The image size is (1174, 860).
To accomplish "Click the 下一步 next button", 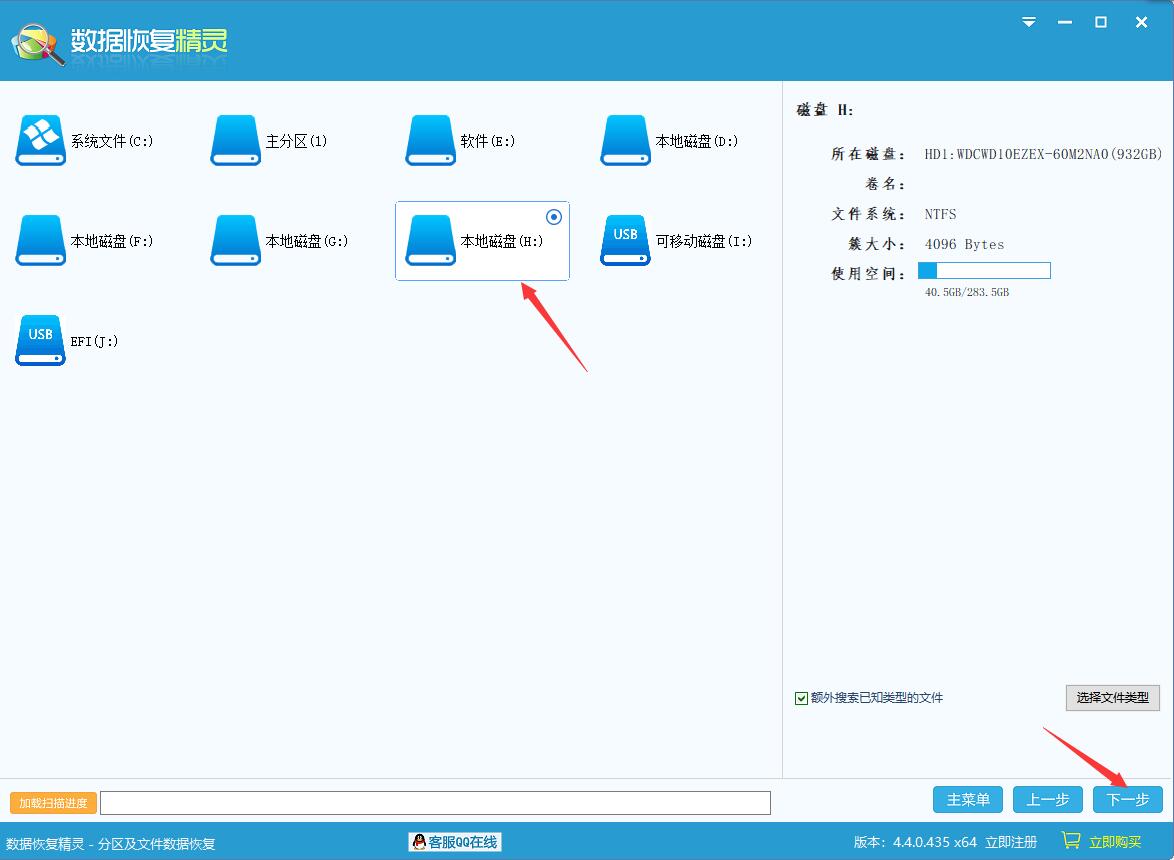I will [x=1127, y=799].
